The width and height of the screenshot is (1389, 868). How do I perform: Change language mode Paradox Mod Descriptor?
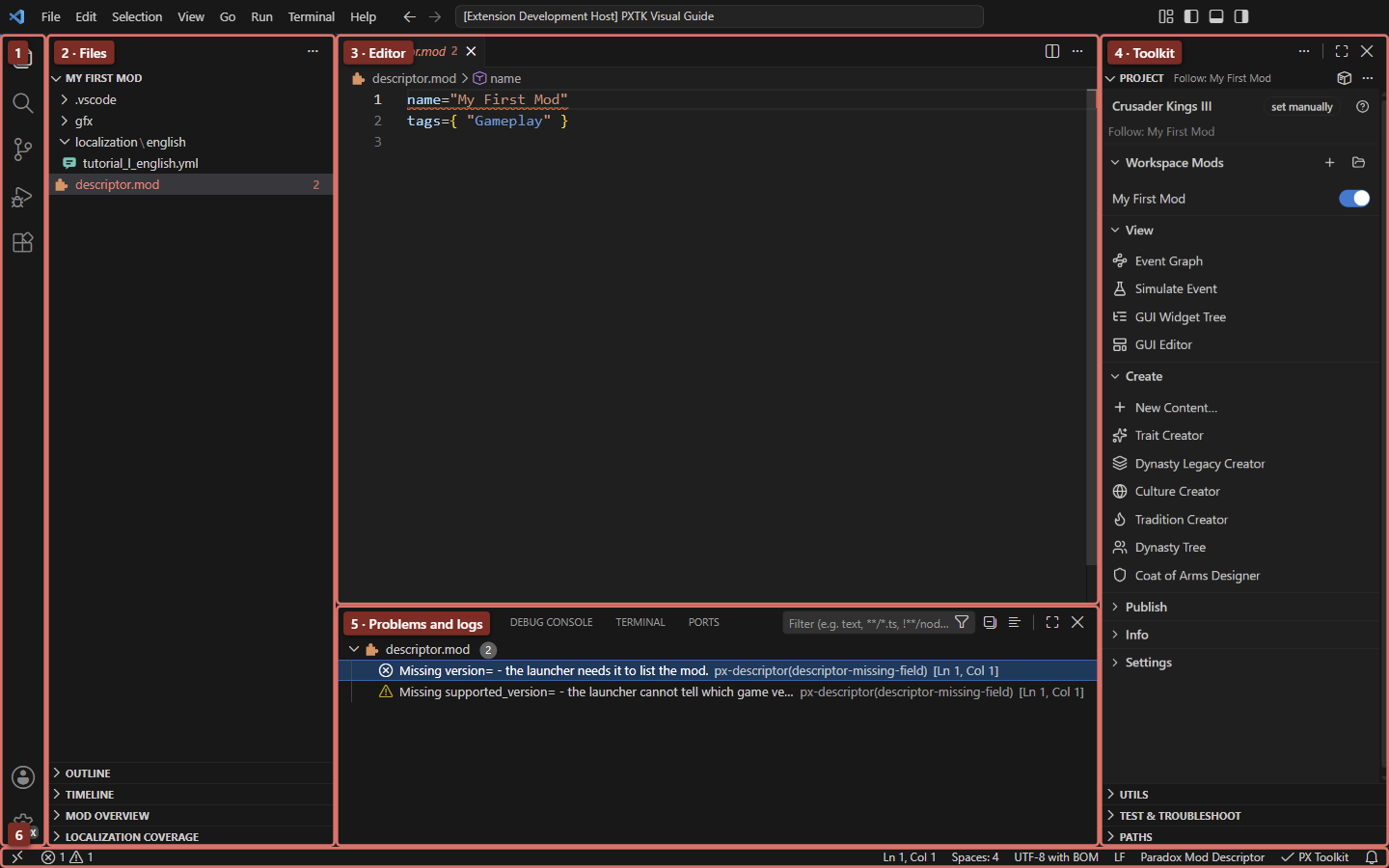pos(1202,857)
